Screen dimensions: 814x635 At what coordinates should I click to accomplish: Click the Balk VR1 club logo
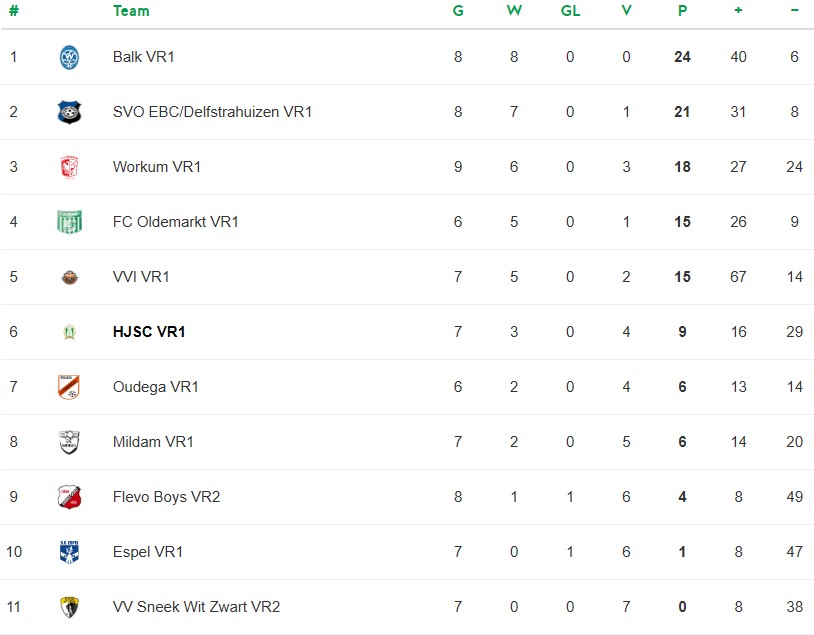pos(69,57)
